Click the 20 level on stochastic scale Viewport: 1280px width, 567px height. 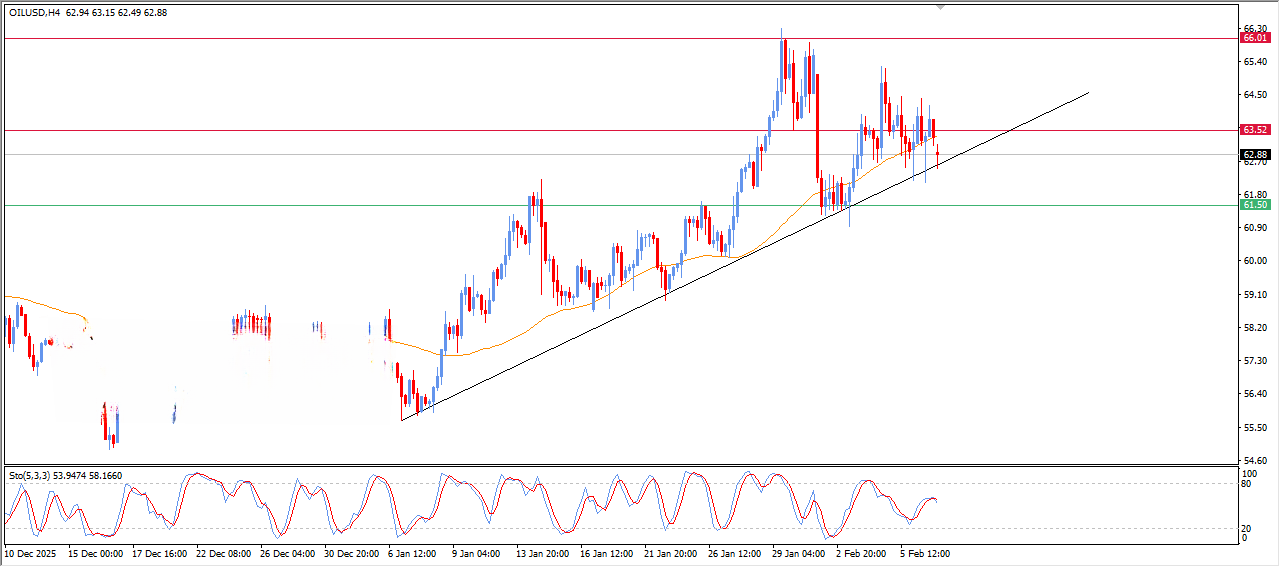pyautogui.click(x=1246, y=528)
